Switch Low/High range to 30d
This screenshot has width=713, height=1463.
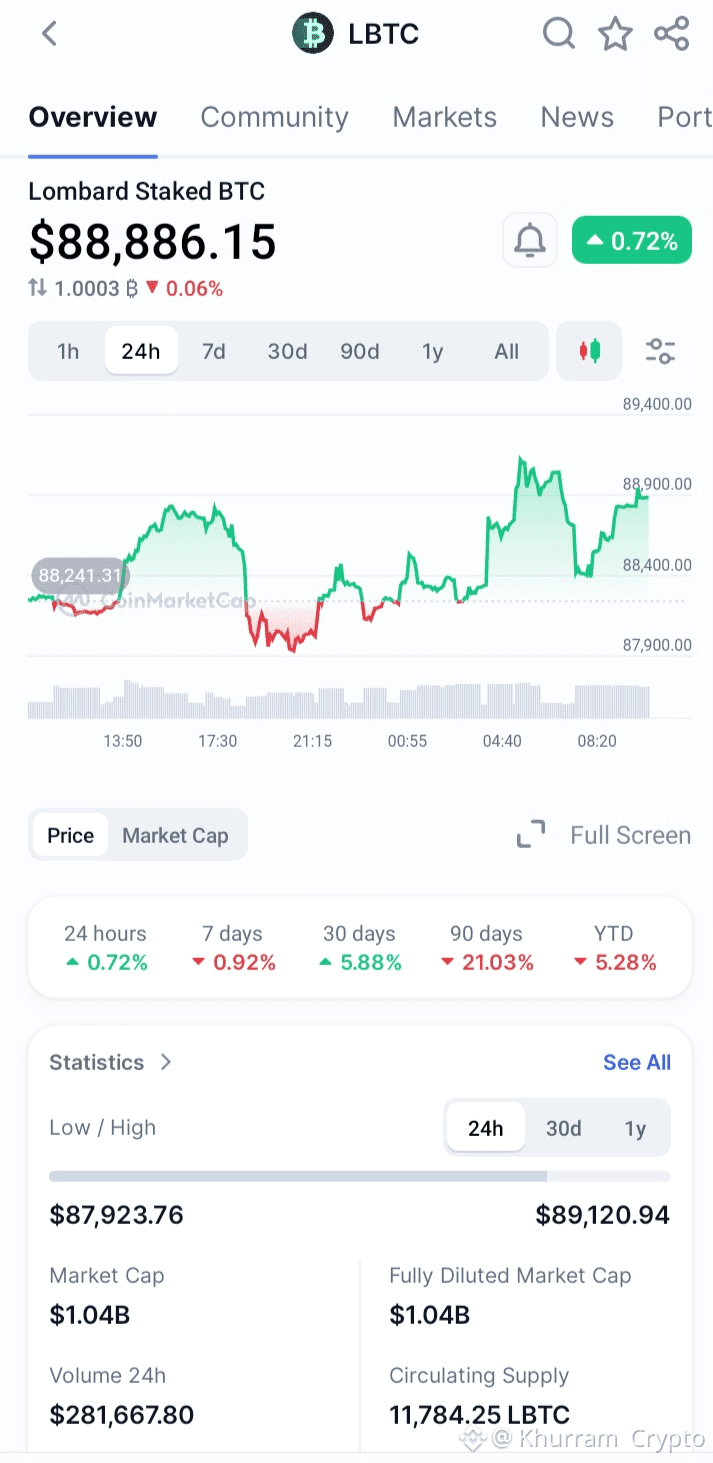pos(563,1128)
